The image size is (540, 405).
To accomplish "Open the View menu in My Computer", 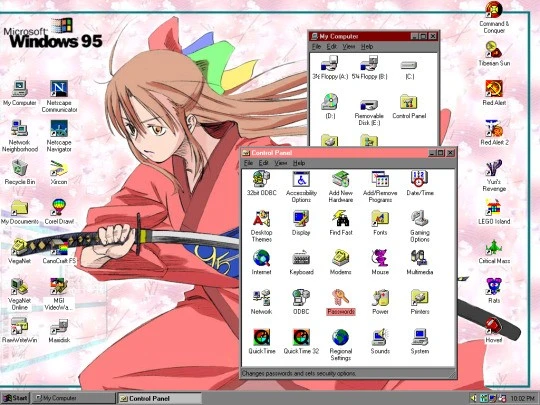I will click(349, 46).
